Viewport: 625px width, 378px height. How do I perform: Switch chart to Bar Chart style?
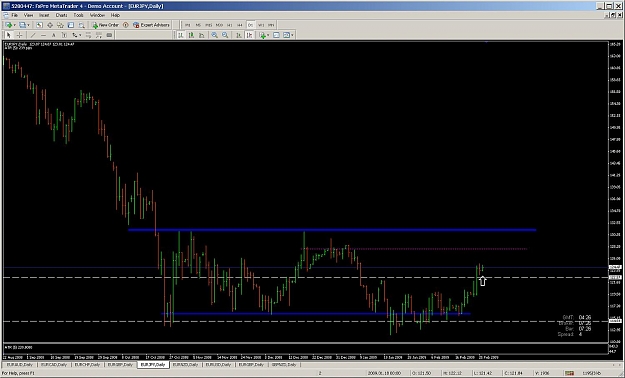coord(181,35)
